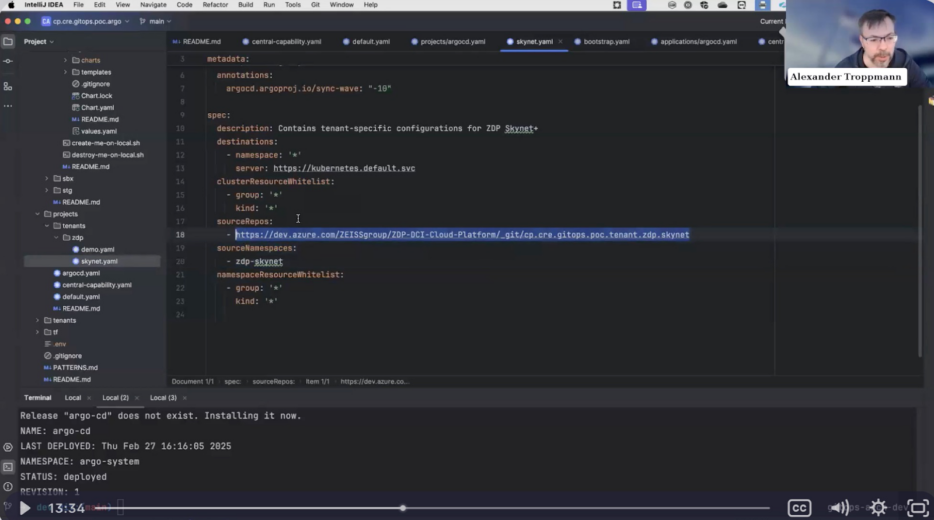Open the More tool windows ellipsis
Viewport: 934px width, 520px height.
click(x=8, y=106)
